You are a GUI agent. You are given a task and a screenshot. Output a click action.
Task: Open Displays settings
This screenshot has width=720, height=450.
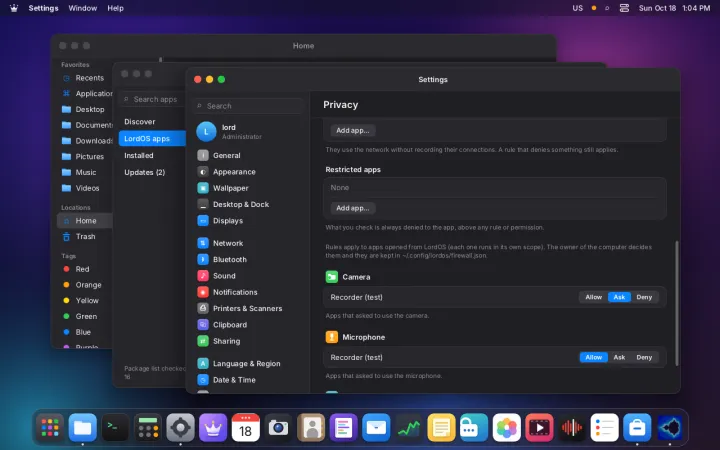[248, 220]
